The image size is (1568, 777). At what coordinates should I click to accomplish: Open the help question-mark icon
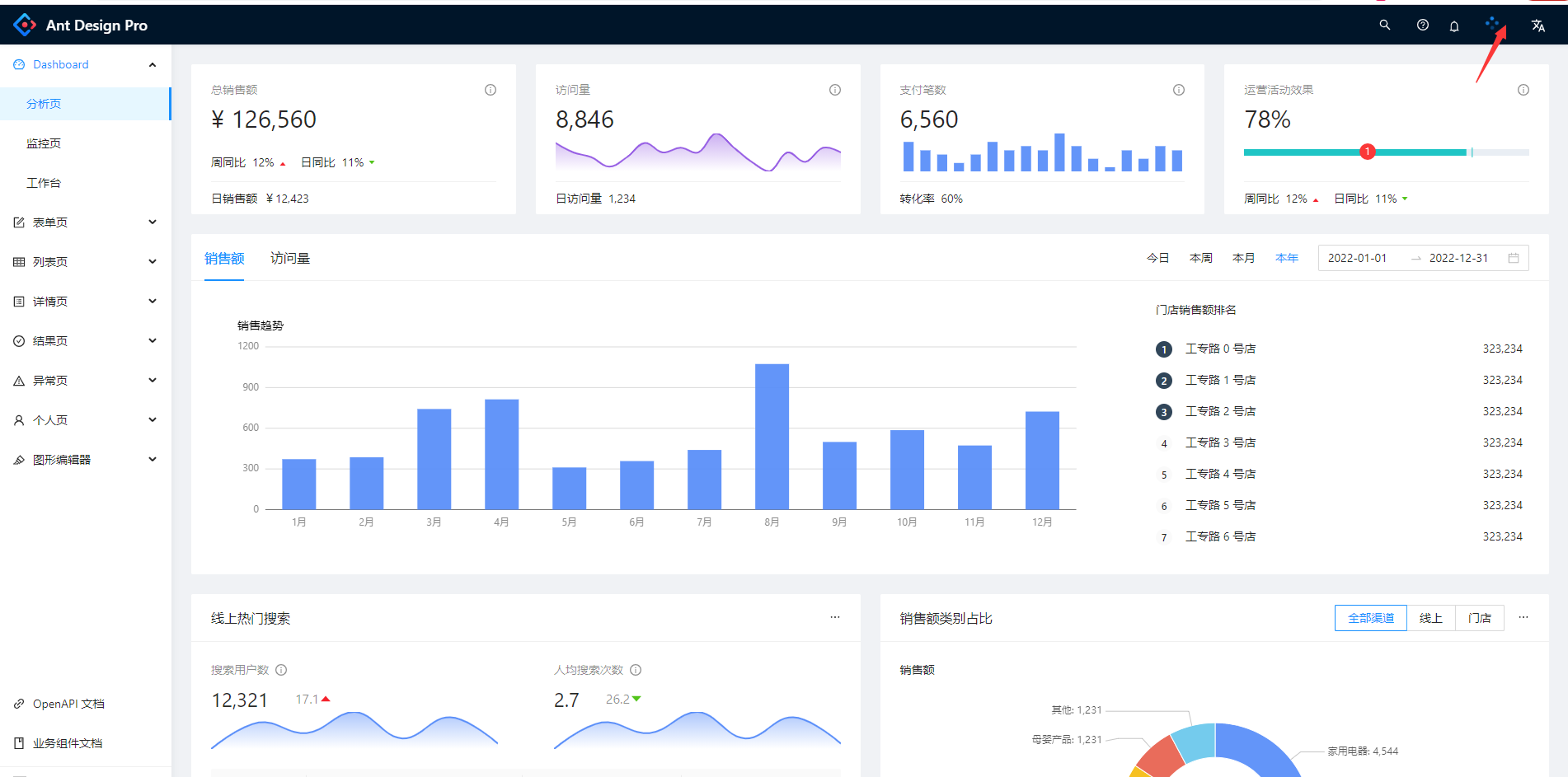(x=1423, y=26)
